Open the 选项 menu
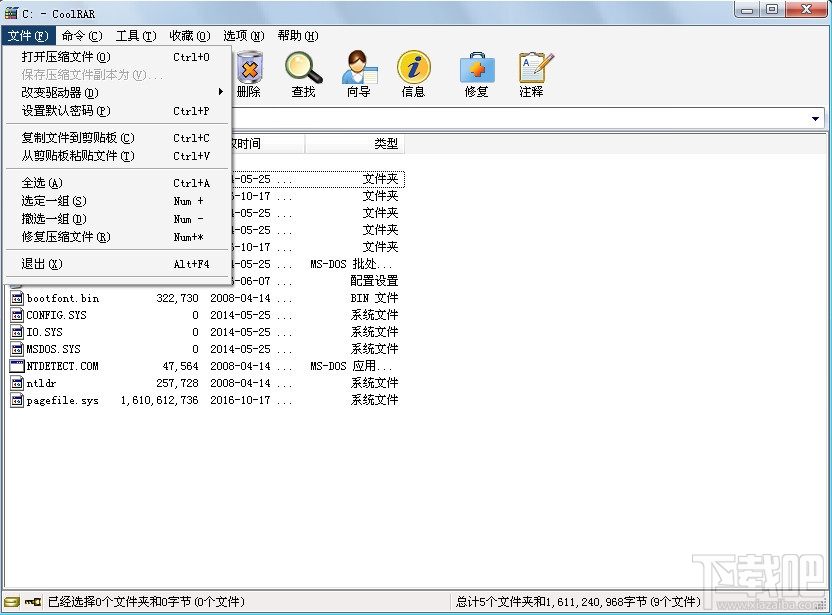Viewport: 832px width, 615px height. coord(243,35)
